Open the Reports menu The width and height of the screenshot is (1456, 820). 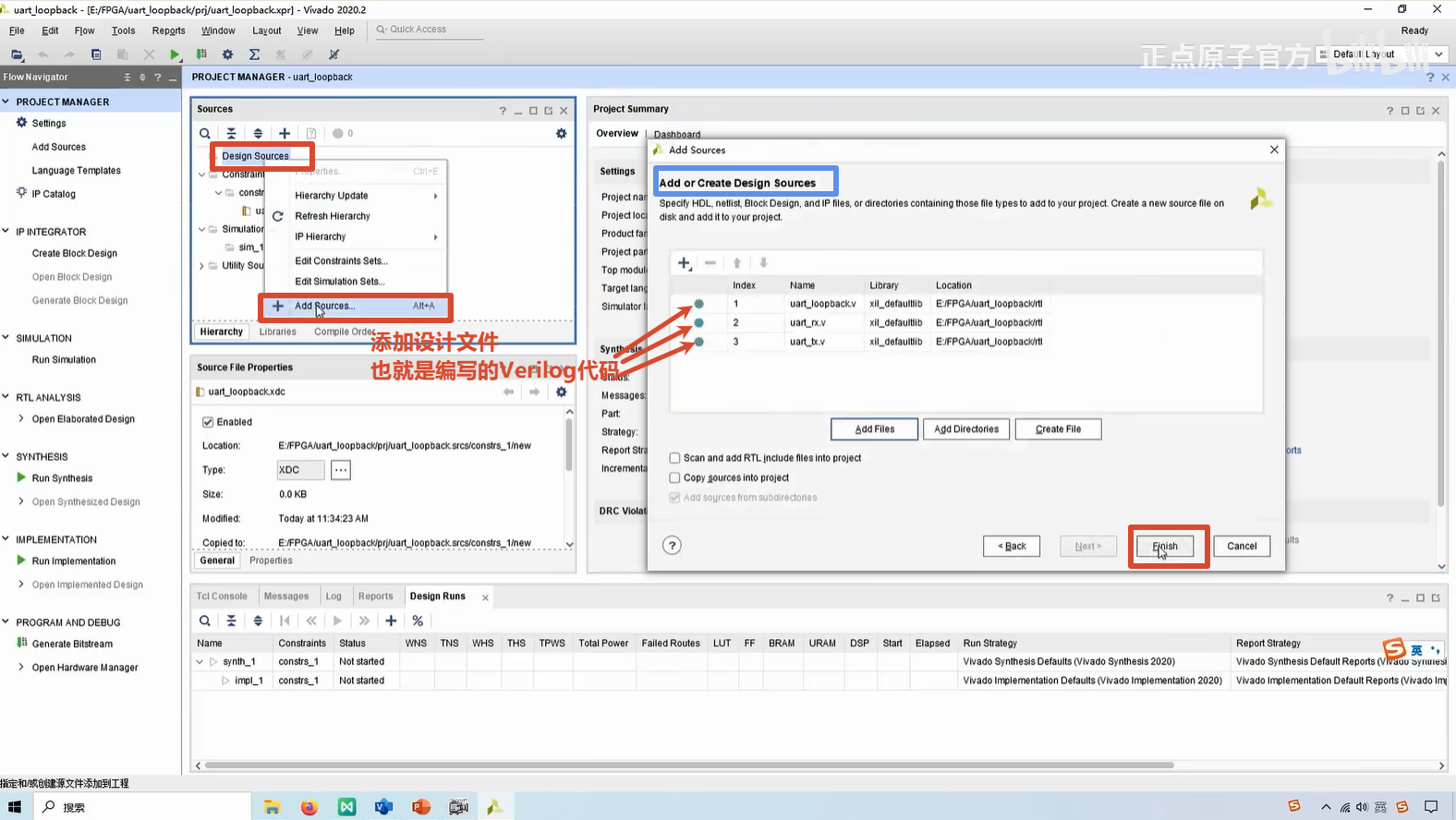(x=169, y=30)
